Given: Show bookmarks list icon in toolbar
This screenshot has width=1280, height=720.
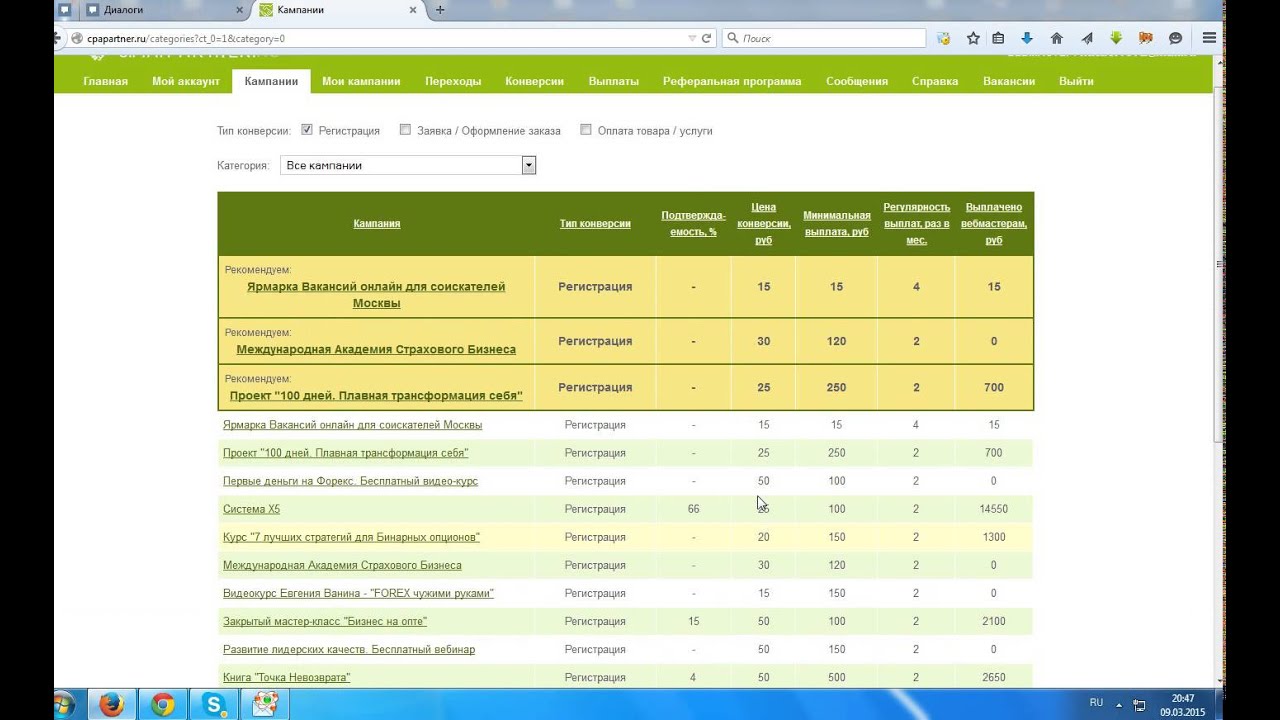Looking at the screenshot, I should (998, 38).
